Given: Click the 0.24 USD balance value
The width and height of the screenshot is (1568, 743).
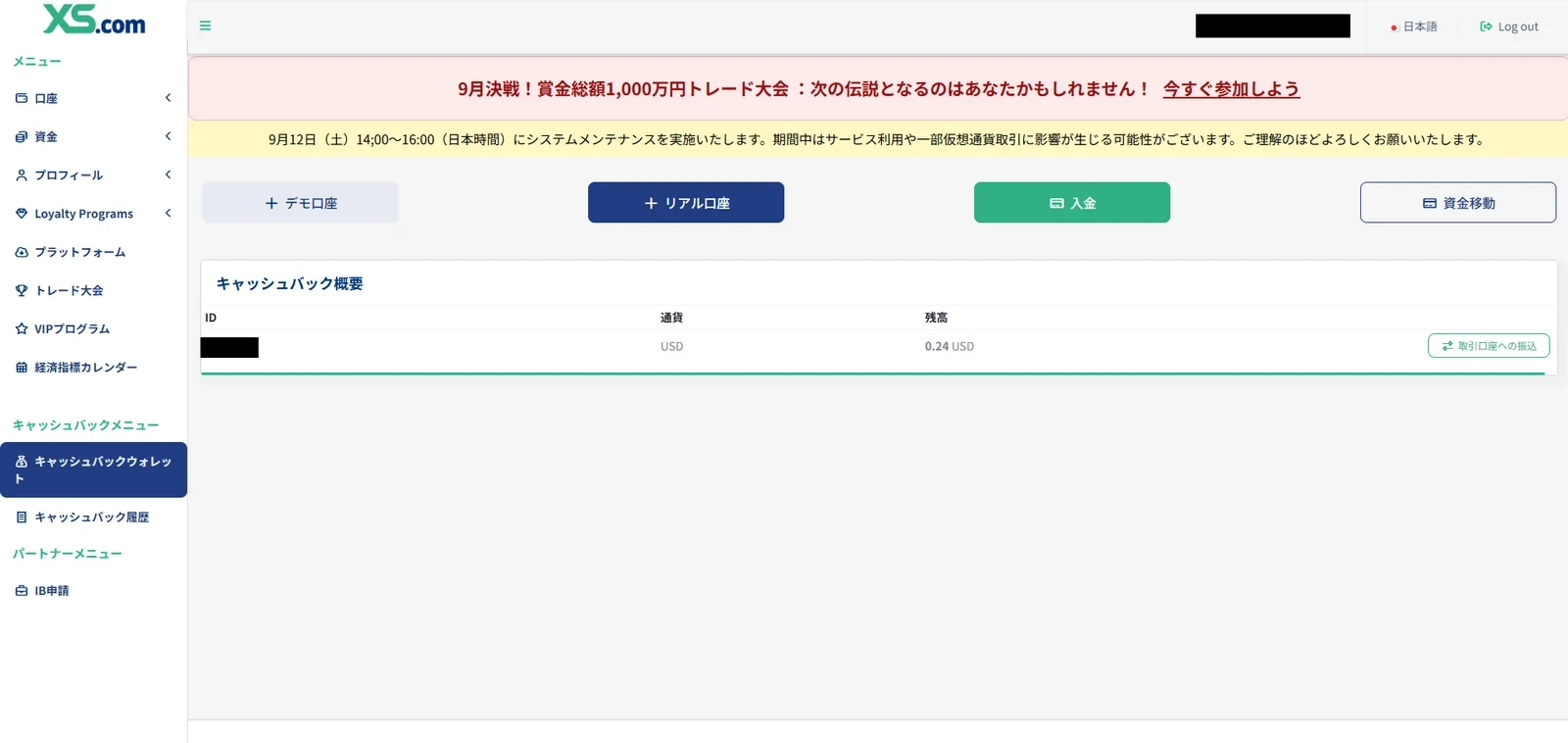Looking at the screenshot, I should click(950, 346).
